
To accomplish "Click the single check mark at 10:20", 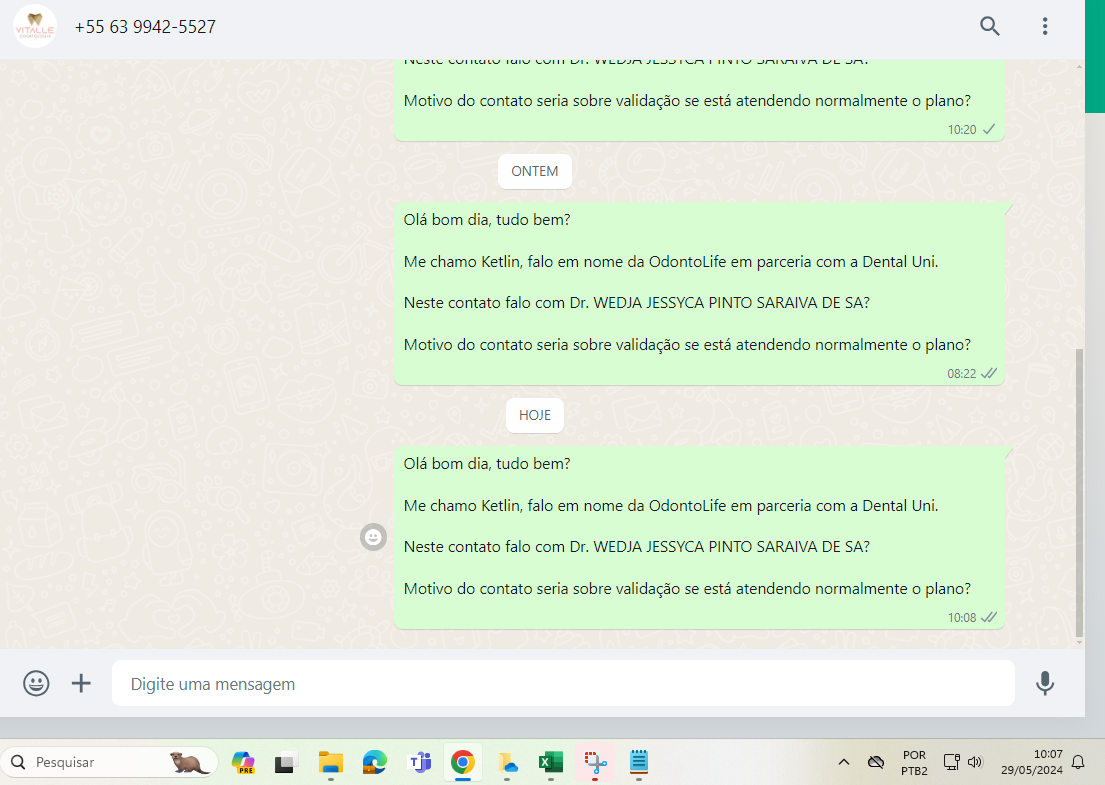I will (989, 130).
